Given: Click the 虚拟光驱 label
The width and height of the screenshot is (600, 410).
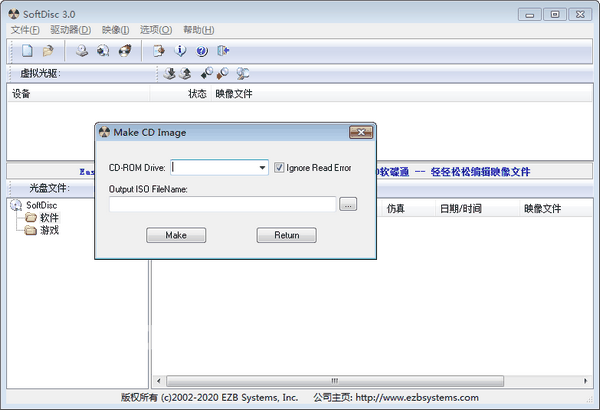Looking at the screenshot, I should (x=40, y=73).
